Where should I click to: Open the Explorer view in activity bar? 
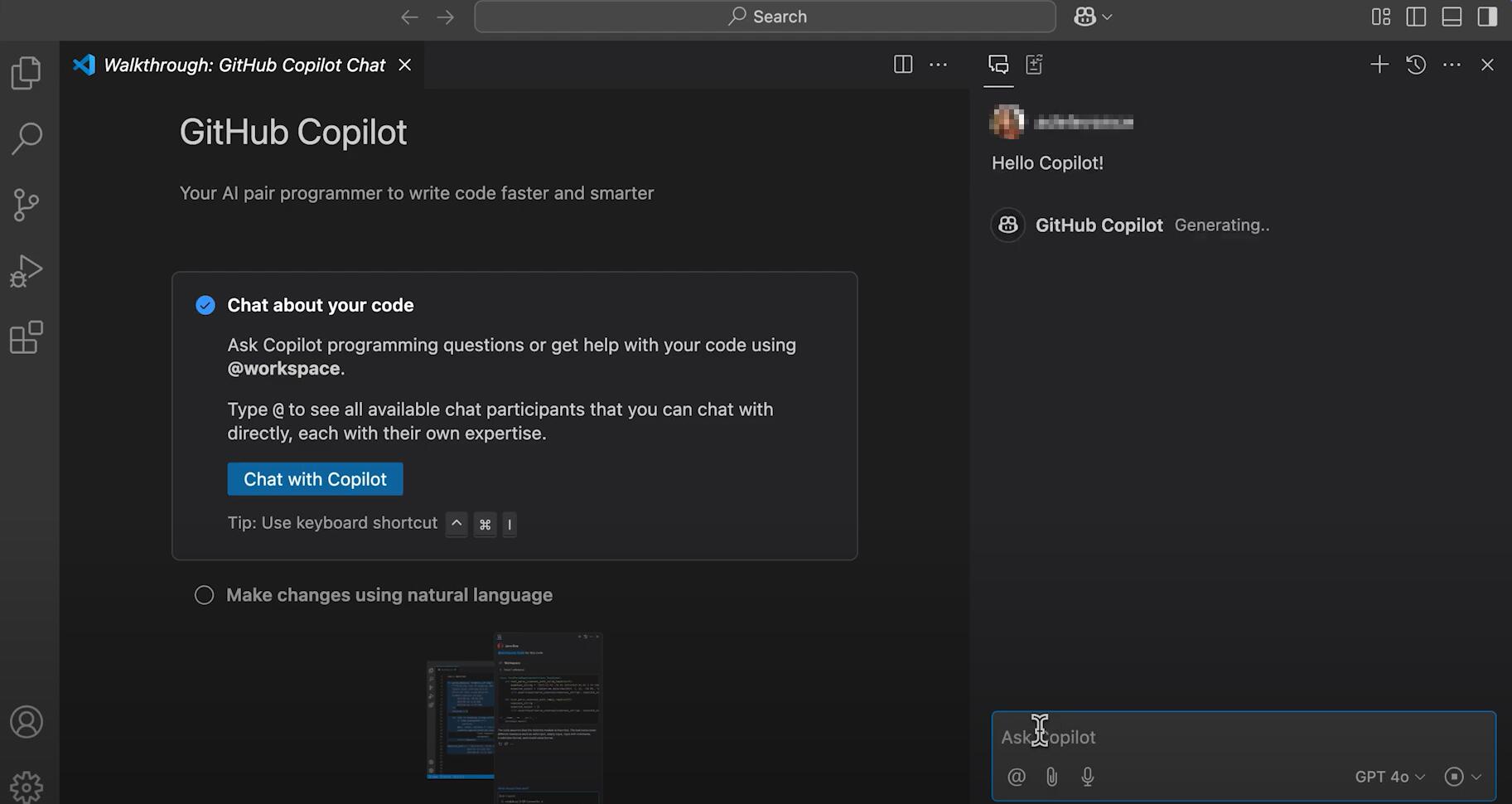(27, 73)
